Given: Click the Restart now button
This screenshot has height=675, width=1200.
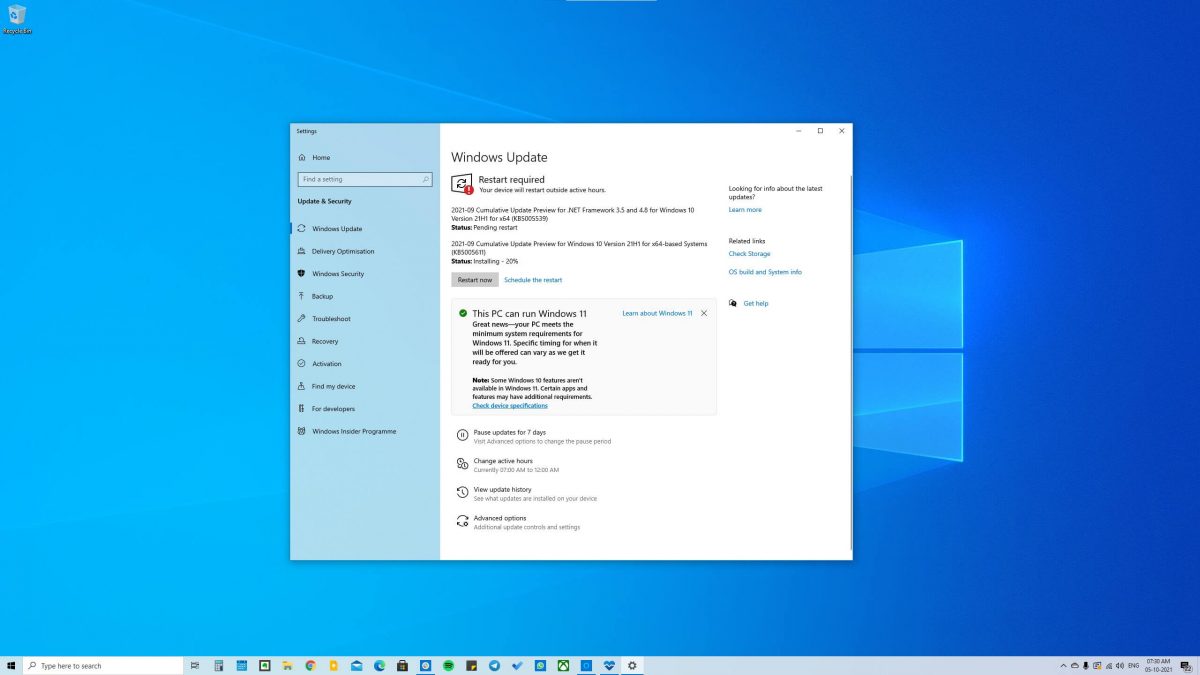Looking at the screenshot, I should 474,279.
